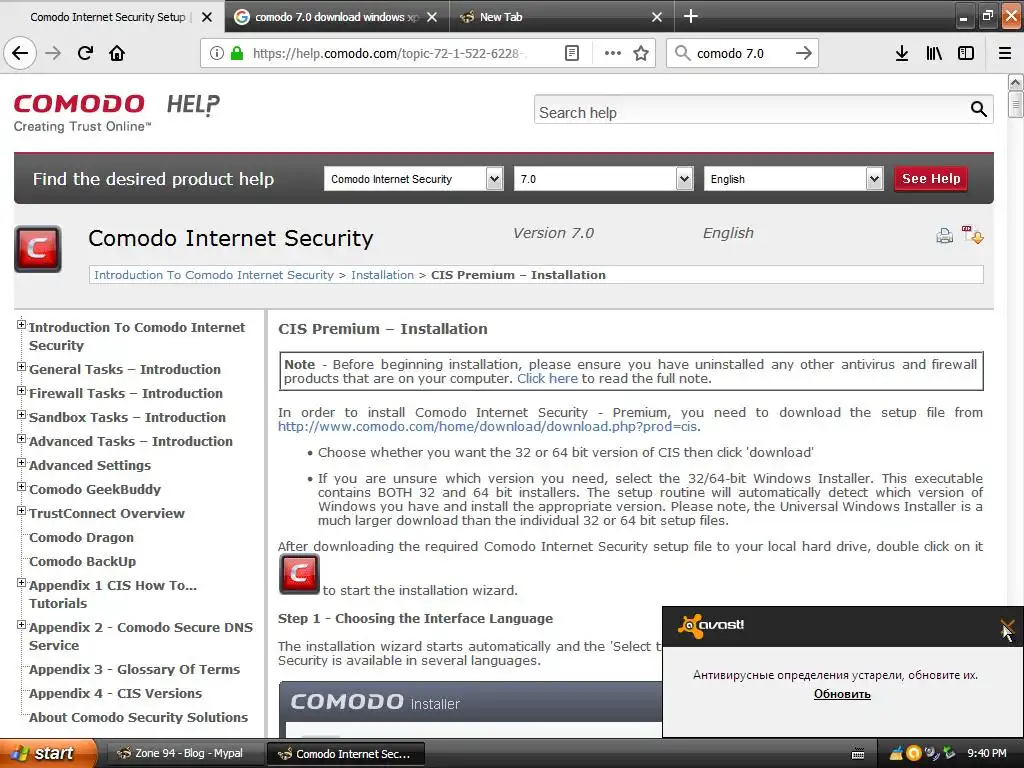This screenshot has width=1024, height=768.
Task: Toggle reader view in address bar
Action: (x=571, y=53)
